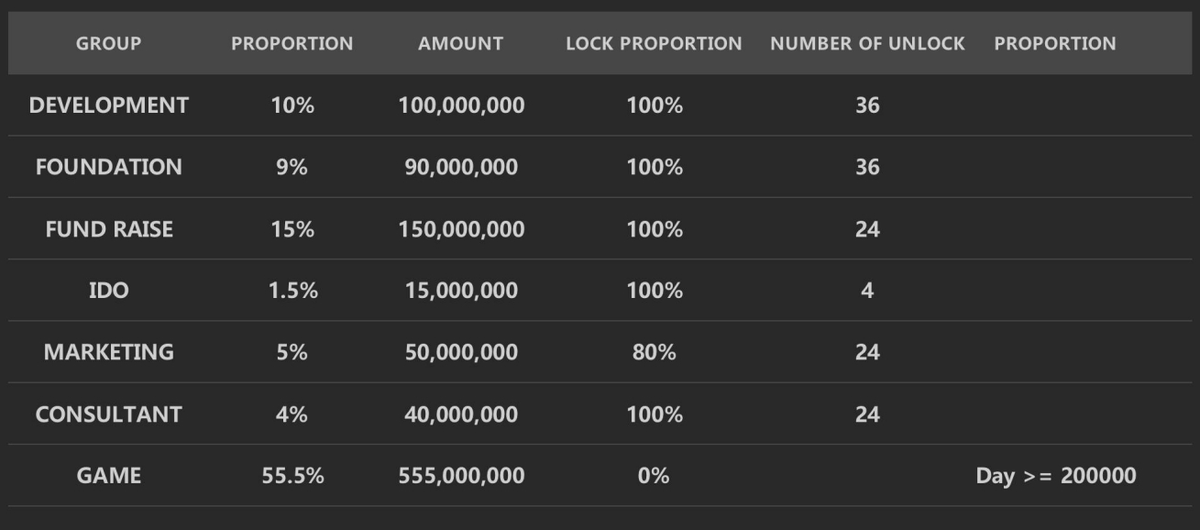This screenshot has width=1200, height=530.
Task: Select the 'Day >= 200000' cell
Action: click(1055, 476)
